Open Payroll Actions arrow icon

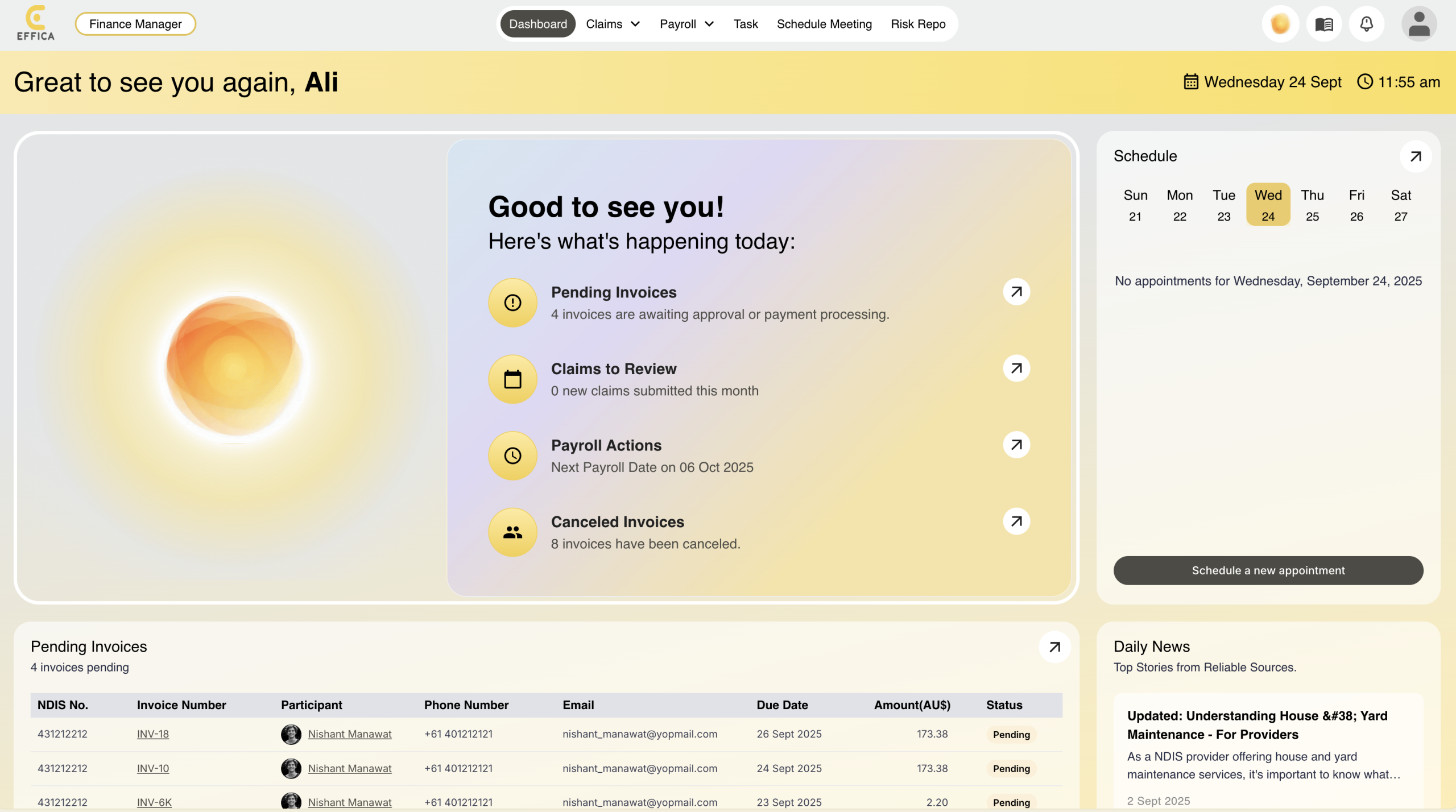tap(1016, 445)
